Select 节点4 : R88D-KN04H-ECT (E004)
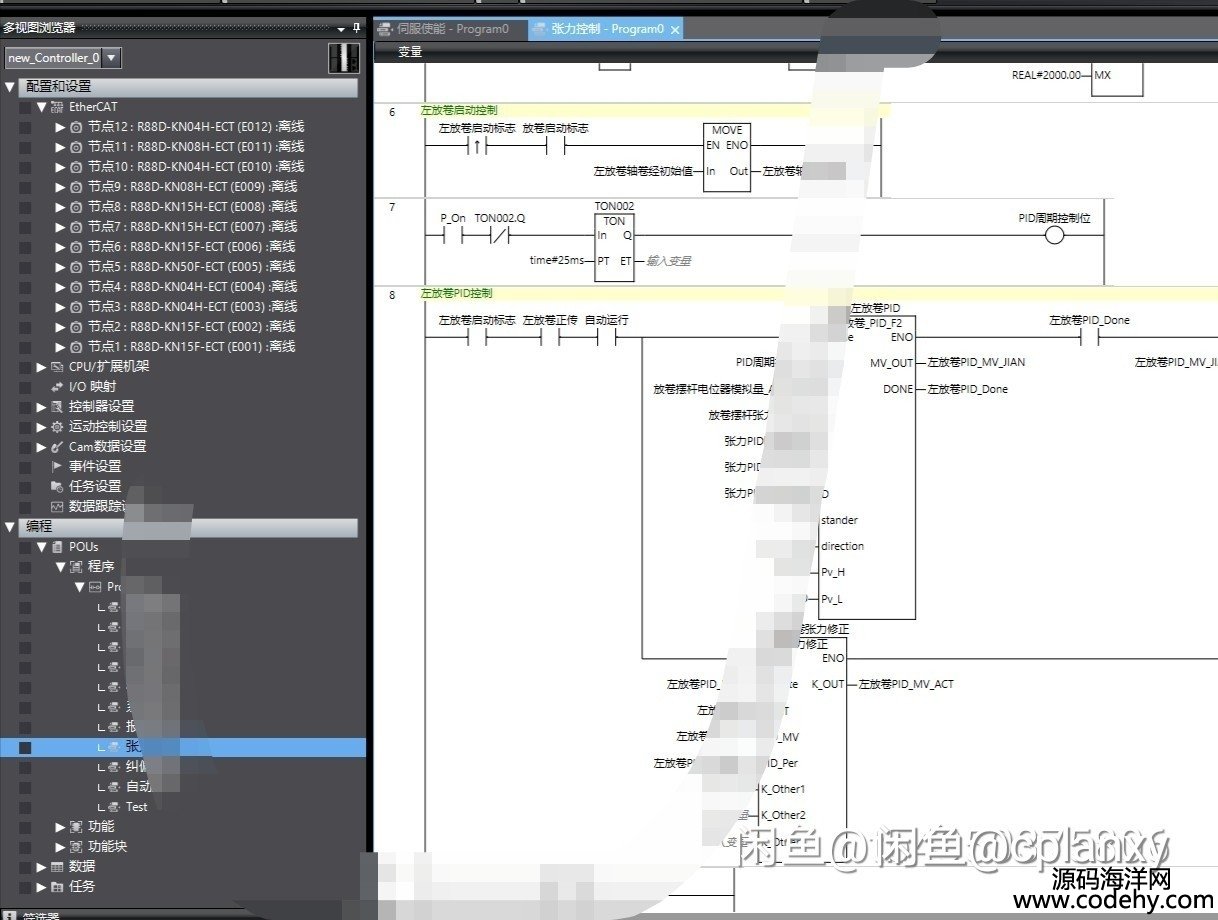This screenshot has height=920, width=1218. (x=191, y=287)
